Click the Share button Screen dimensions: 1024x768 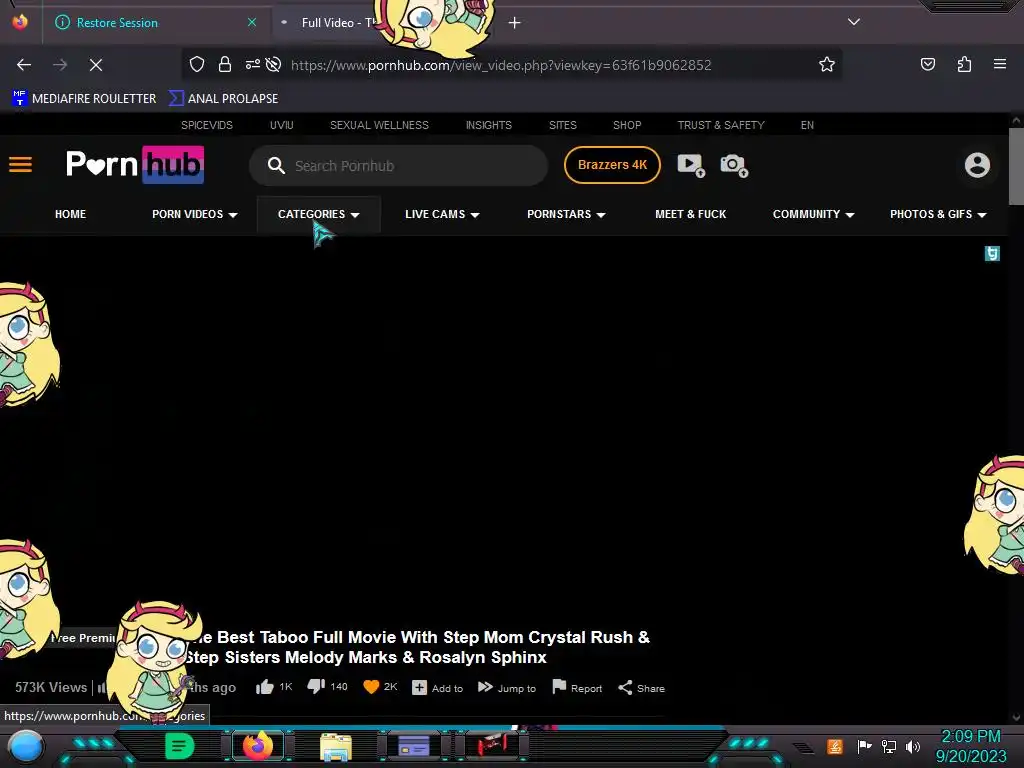641,688
